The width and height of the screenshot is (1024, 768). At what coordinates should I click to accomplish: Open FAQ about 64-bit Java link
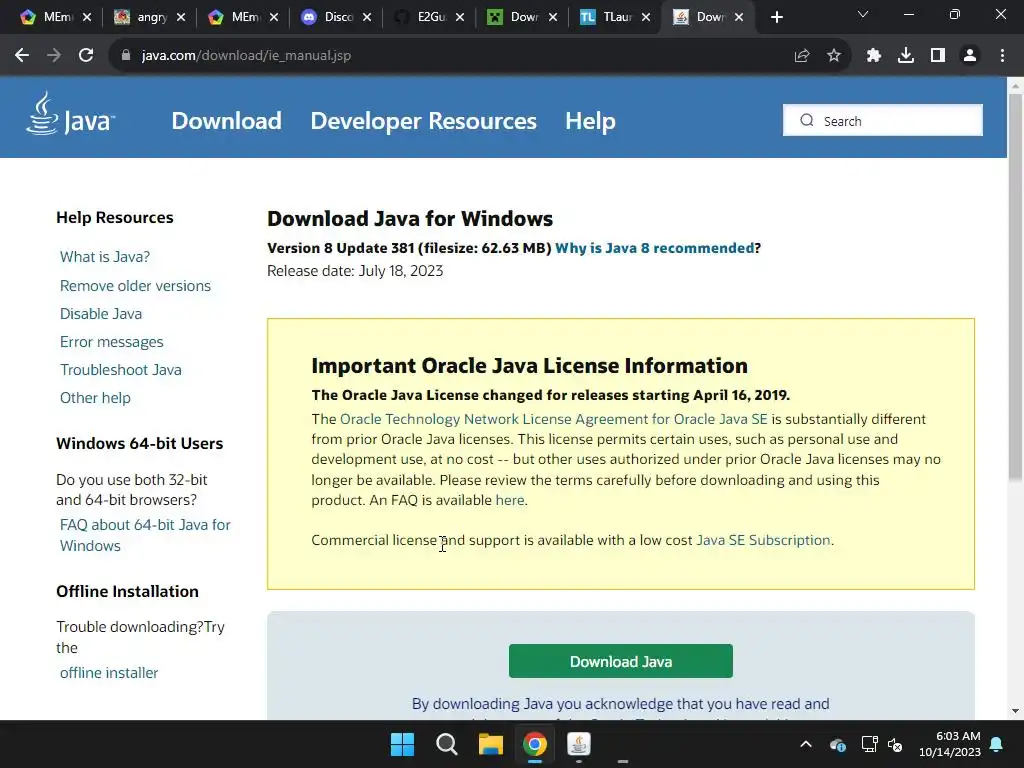(145, 536)
